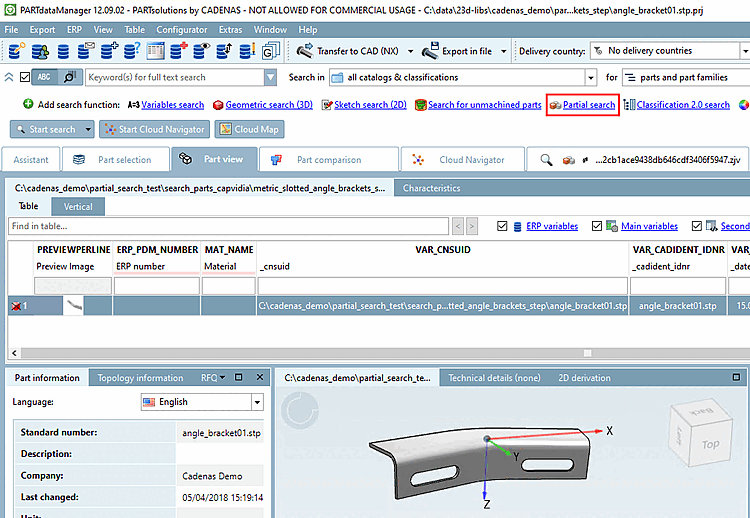The width and height of the screenshot is (750, 518).
Task: Open Start search dropdown arrow
Action: pos(88,129)
